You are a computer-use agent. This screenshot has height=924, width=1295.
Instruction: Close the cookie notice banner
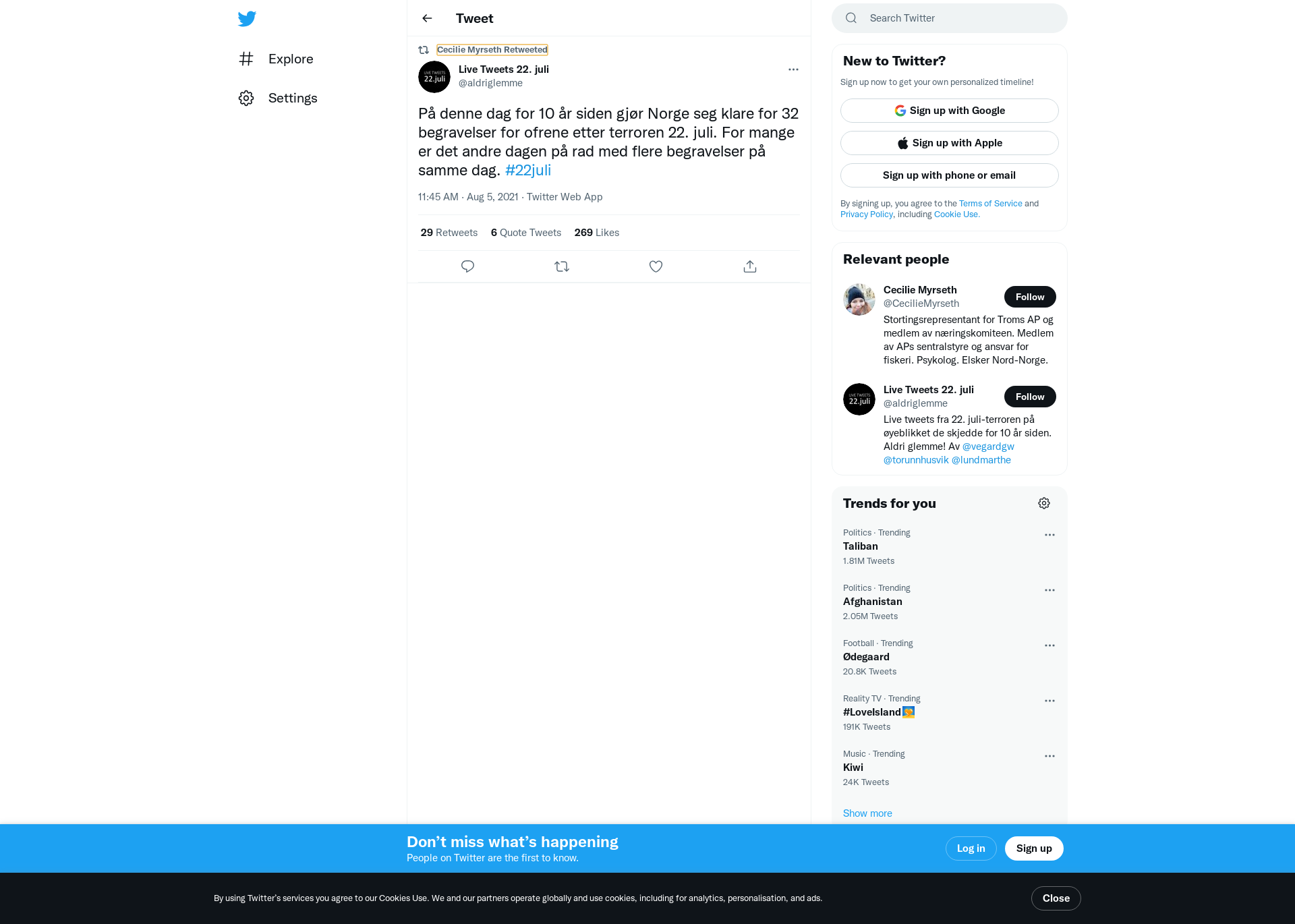(1056, 898)
